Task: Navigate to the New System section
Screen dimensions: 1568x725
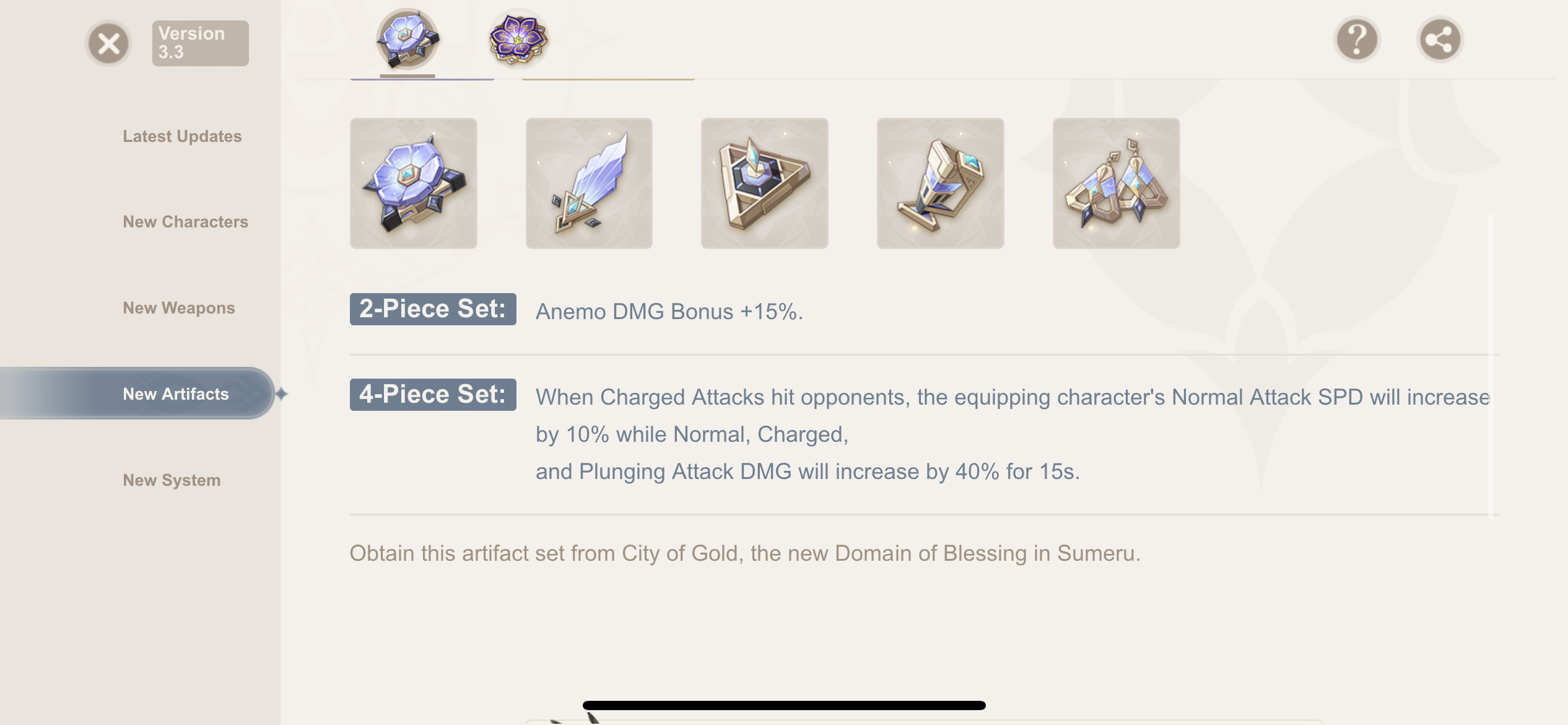Action: (x=172, y=480)
